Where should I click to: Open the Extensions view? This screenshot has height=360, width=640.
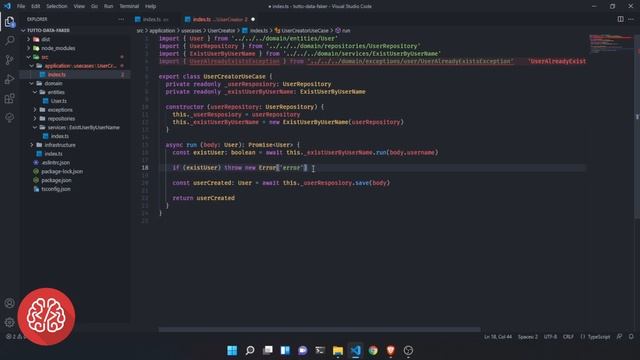point(9,98)
